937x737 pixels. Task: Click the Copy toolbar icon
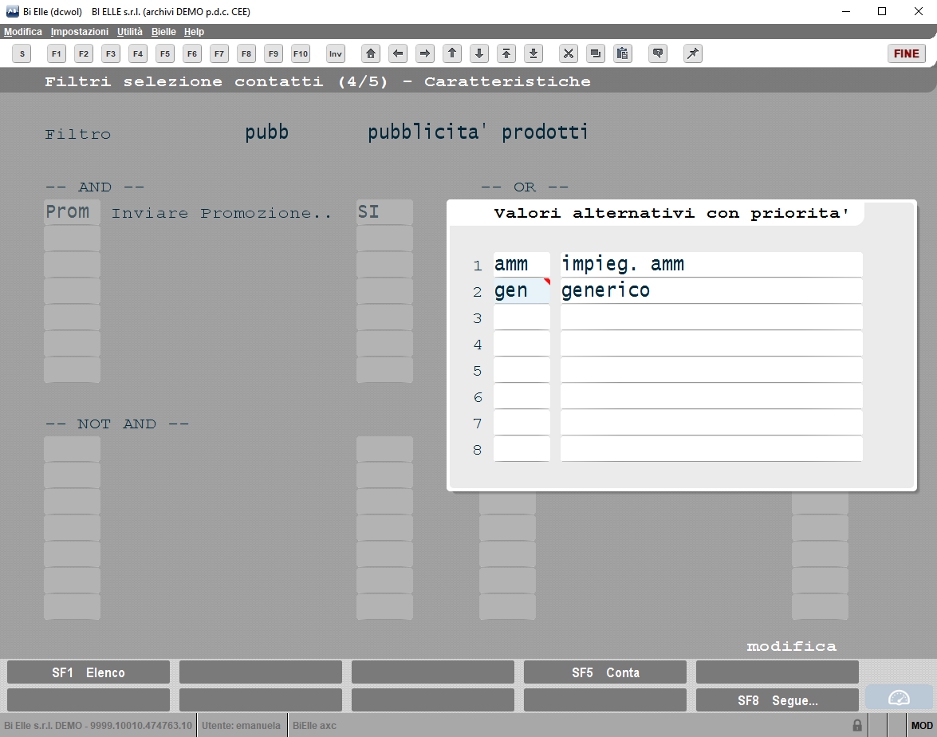596,54
